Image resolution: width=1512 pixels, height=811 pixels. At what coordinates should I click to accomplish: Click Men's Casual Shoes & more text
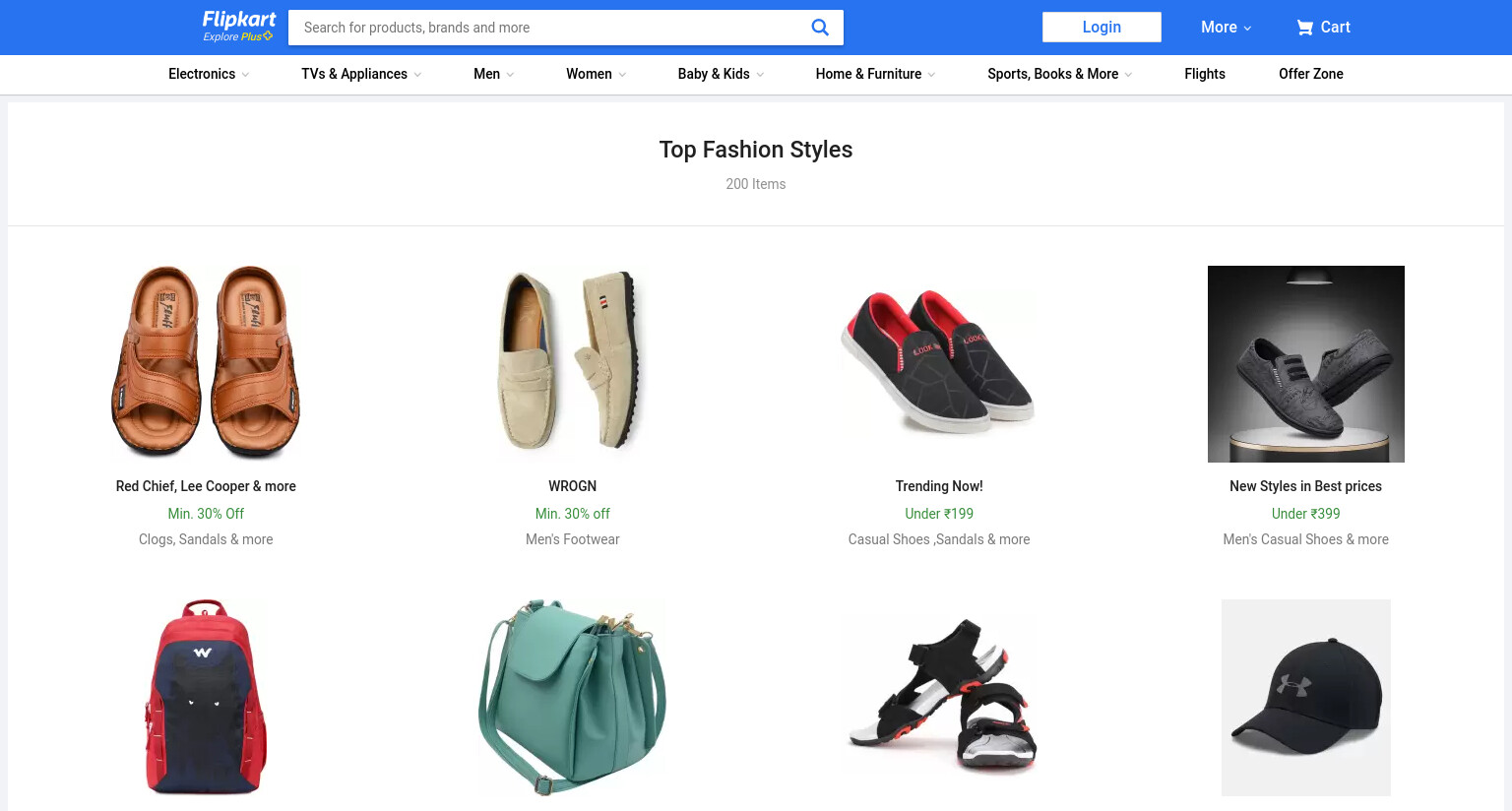[x=1306, y=539]
